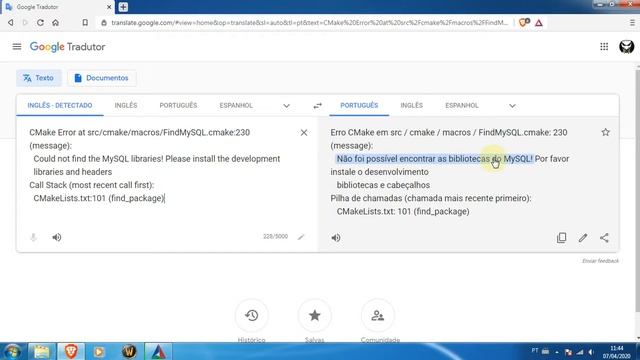Select INGLÊS - DETECTADO source tab
The width and height of the screenshot is (640, 360).
pyautogui.click(x=60, y=105)
